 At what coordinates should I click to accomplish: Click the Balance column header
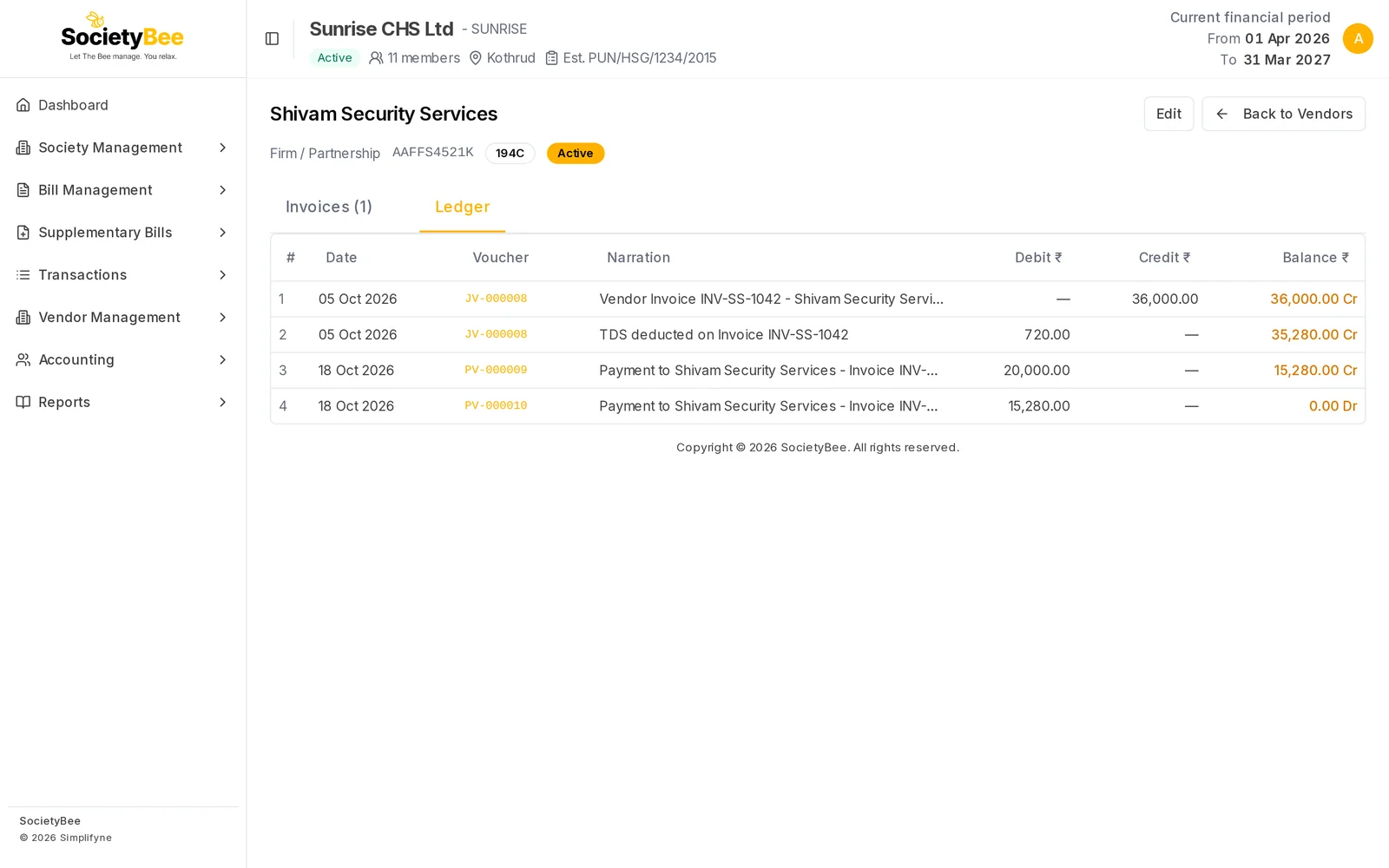[1315, 258]
